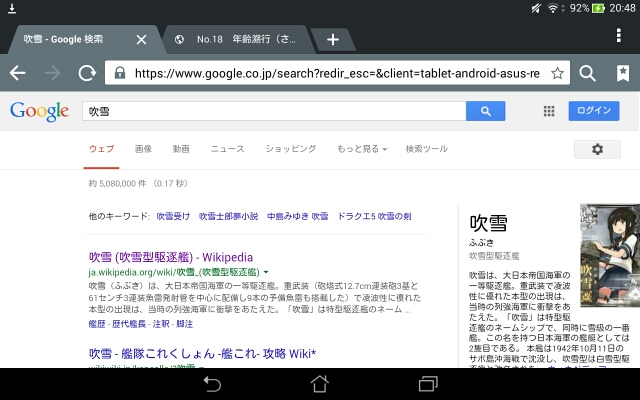Screen dimensions: 640x400
Task: Switch to the ニュース search tab
Action: click(x=227, y=149)
